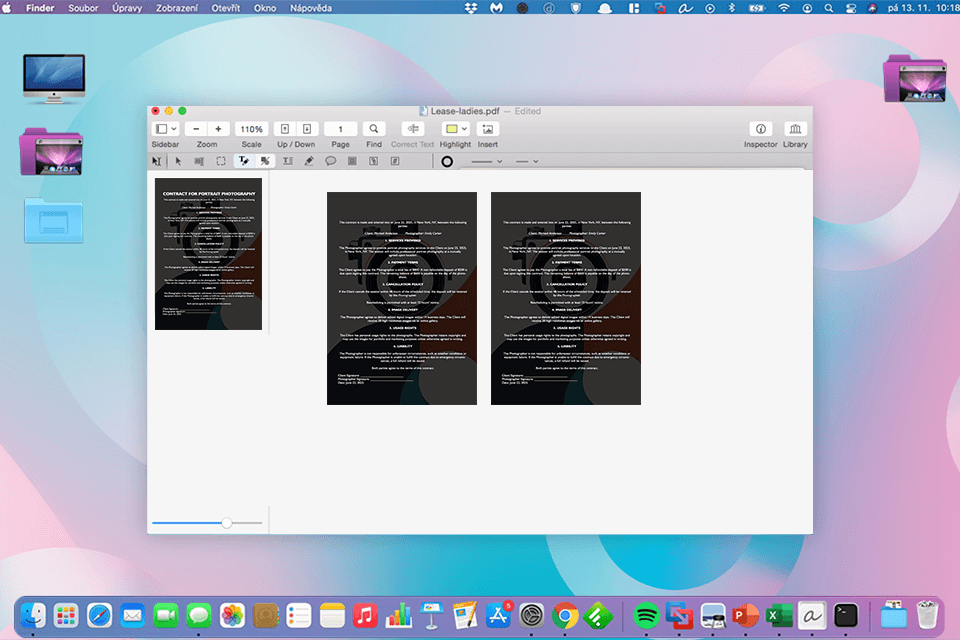Screen dimensions: 960x640
Task: Expand the Highlight color dropdown arrow
Action: (464, 129)
